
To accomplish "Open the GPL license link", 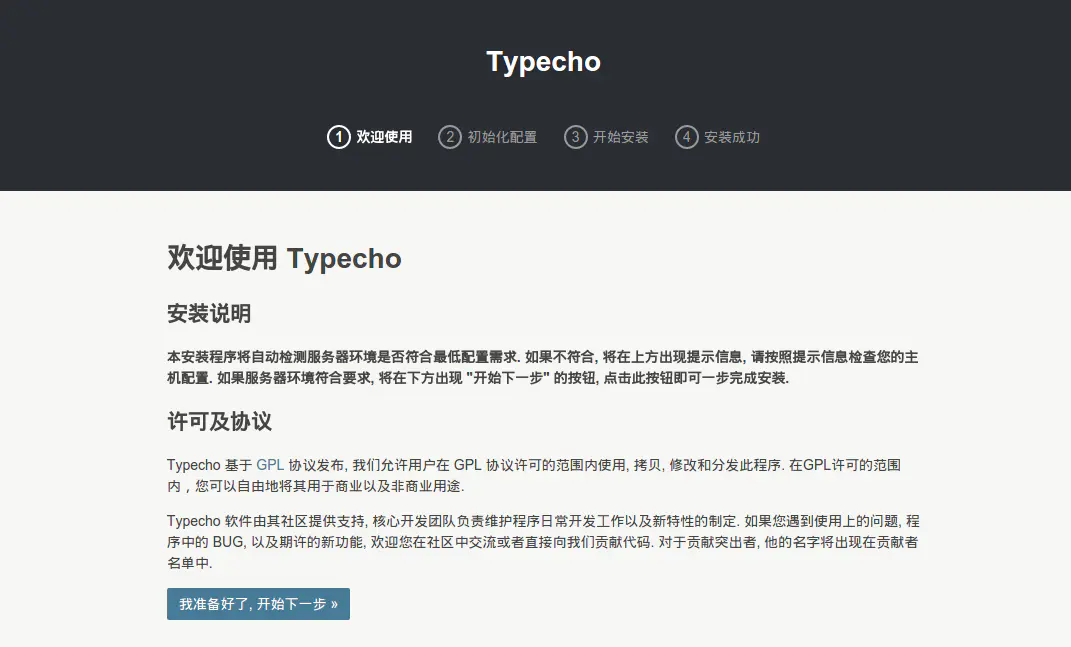I will 270,465.
